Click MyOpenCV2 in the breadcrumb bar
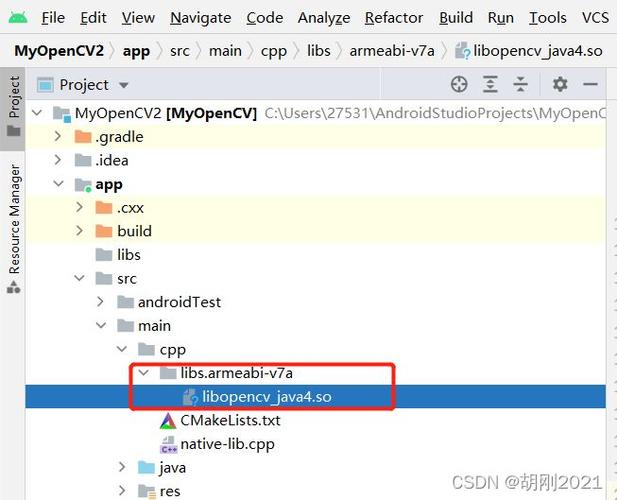Viewport: 617px width, 500px height. tap(59, 51)
